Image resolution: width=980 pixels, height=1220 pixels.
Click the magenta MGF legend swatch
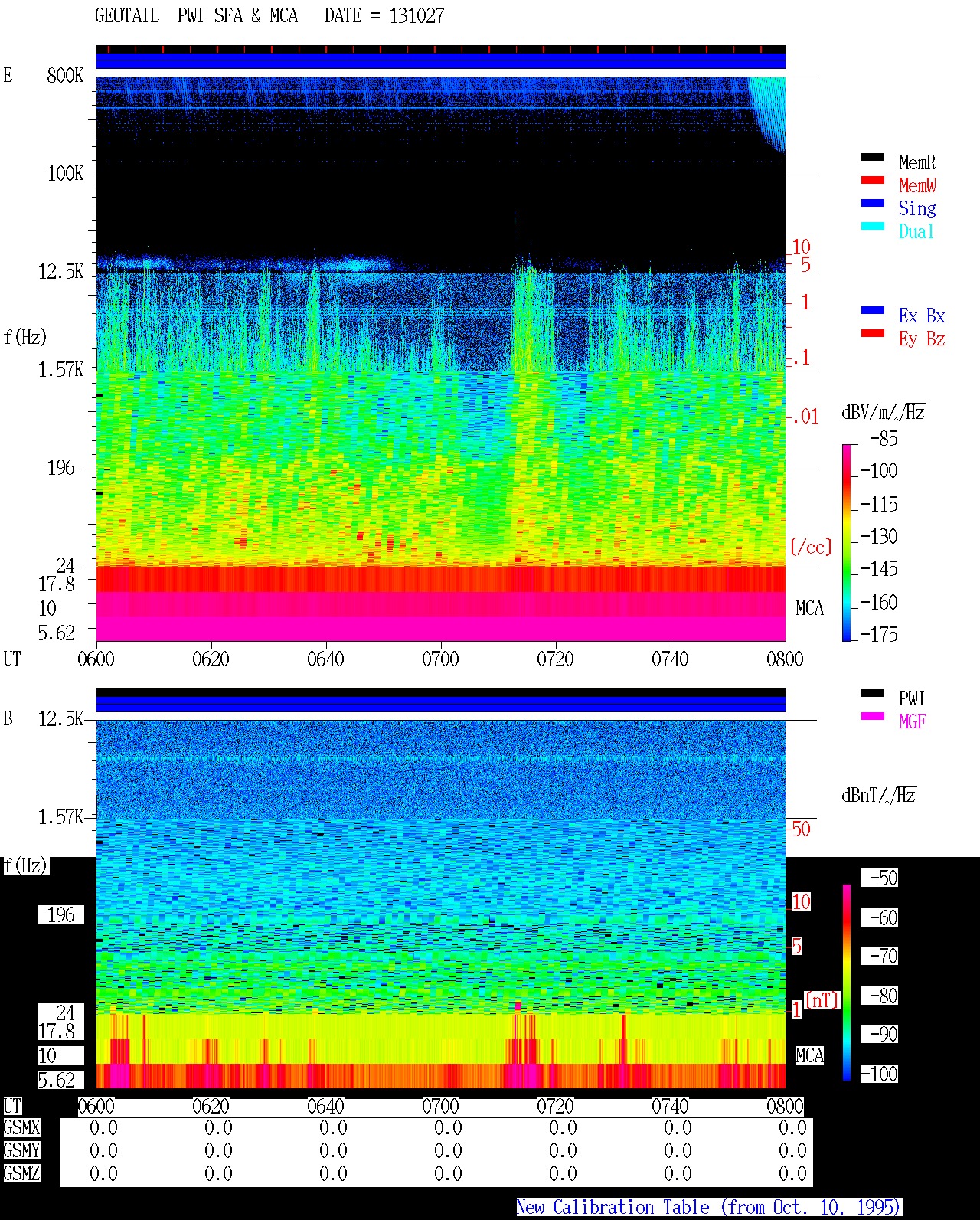(873, 717)
